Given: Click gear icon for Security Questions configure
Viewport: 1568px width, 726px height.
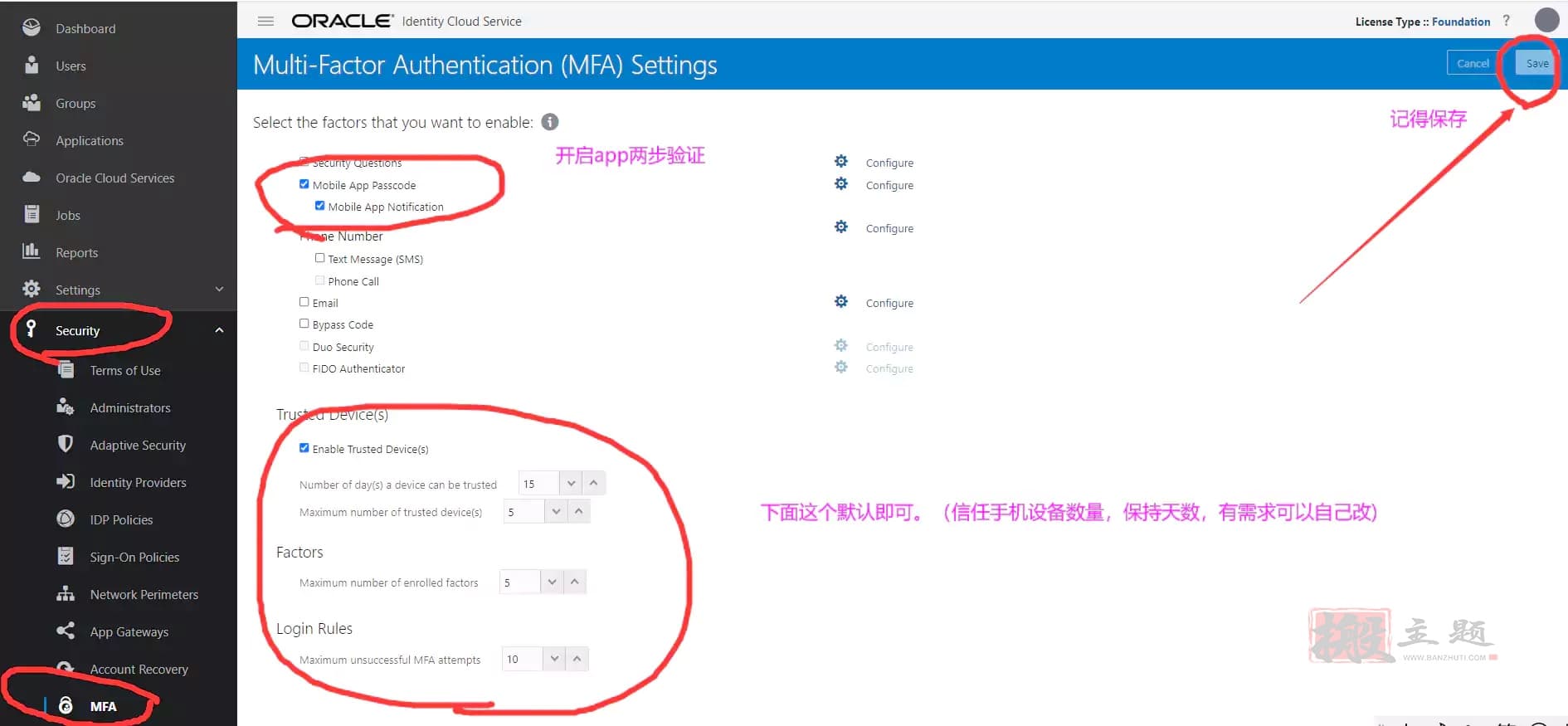Looking at the screenshot, I should pos(841,161).
